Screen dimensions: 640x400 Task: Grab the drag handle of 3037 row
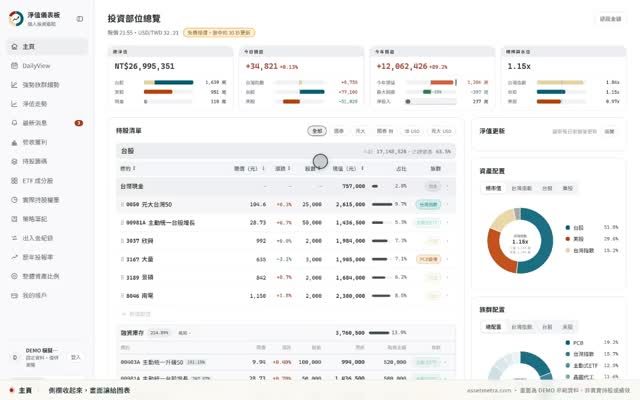tap(122, 241)
